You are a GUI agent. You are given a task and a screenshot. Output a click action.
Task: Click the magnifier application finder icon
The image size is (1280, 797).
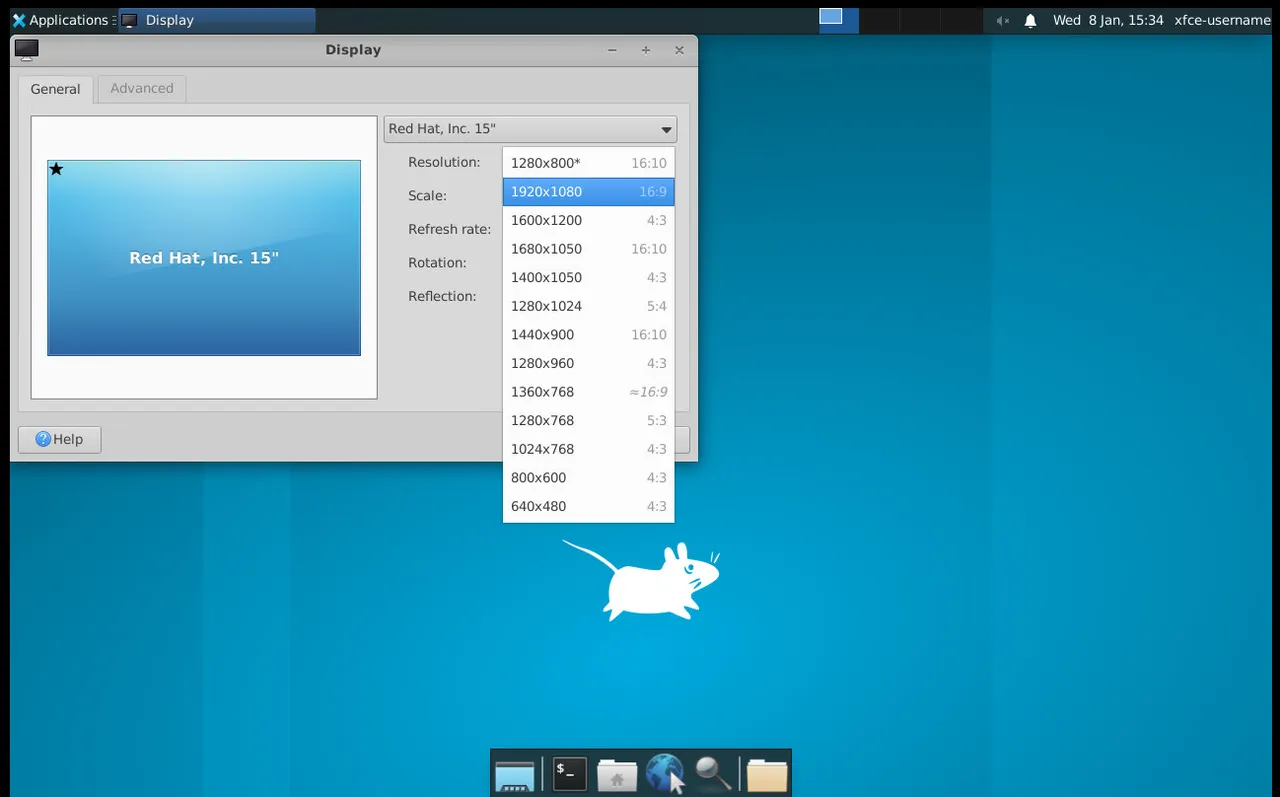[713, 774]
